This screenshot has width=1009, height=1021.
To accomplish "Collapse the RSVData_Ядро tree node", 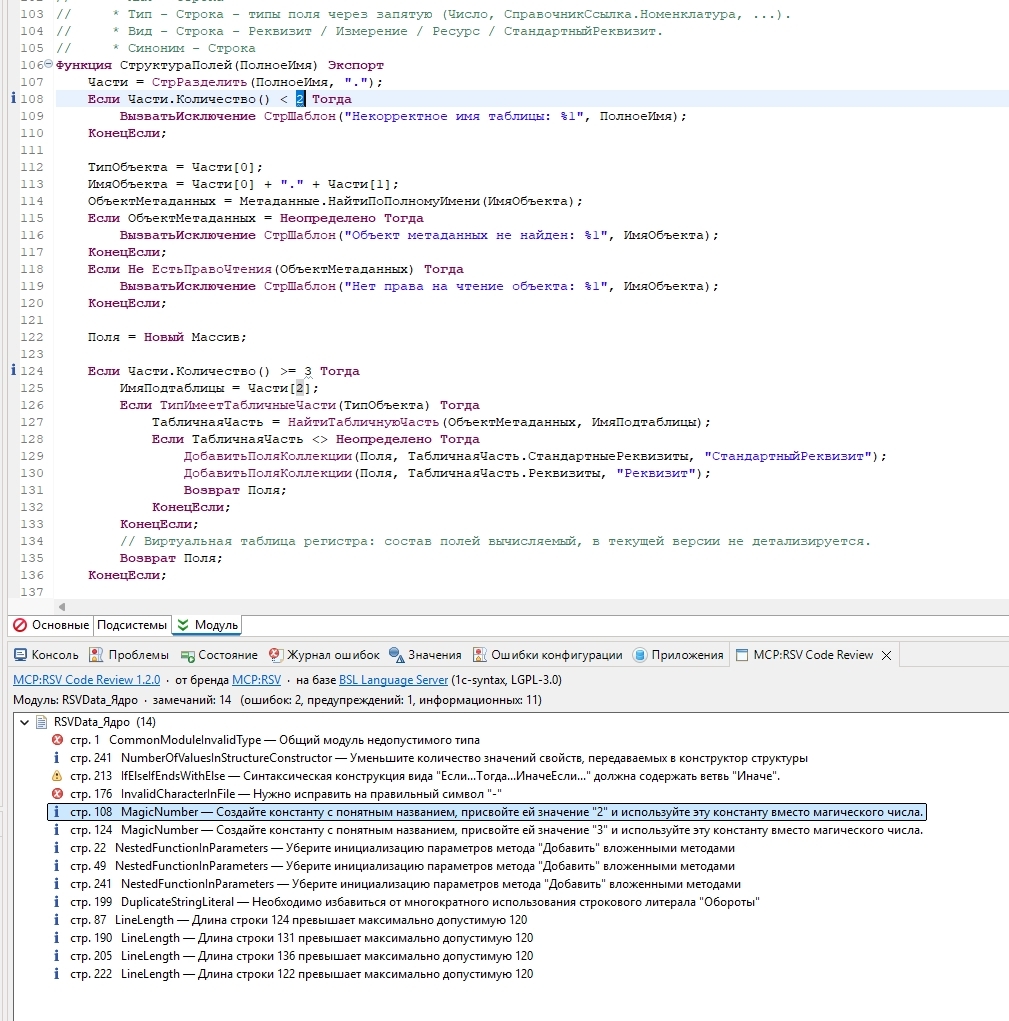I will coord(25,721).
